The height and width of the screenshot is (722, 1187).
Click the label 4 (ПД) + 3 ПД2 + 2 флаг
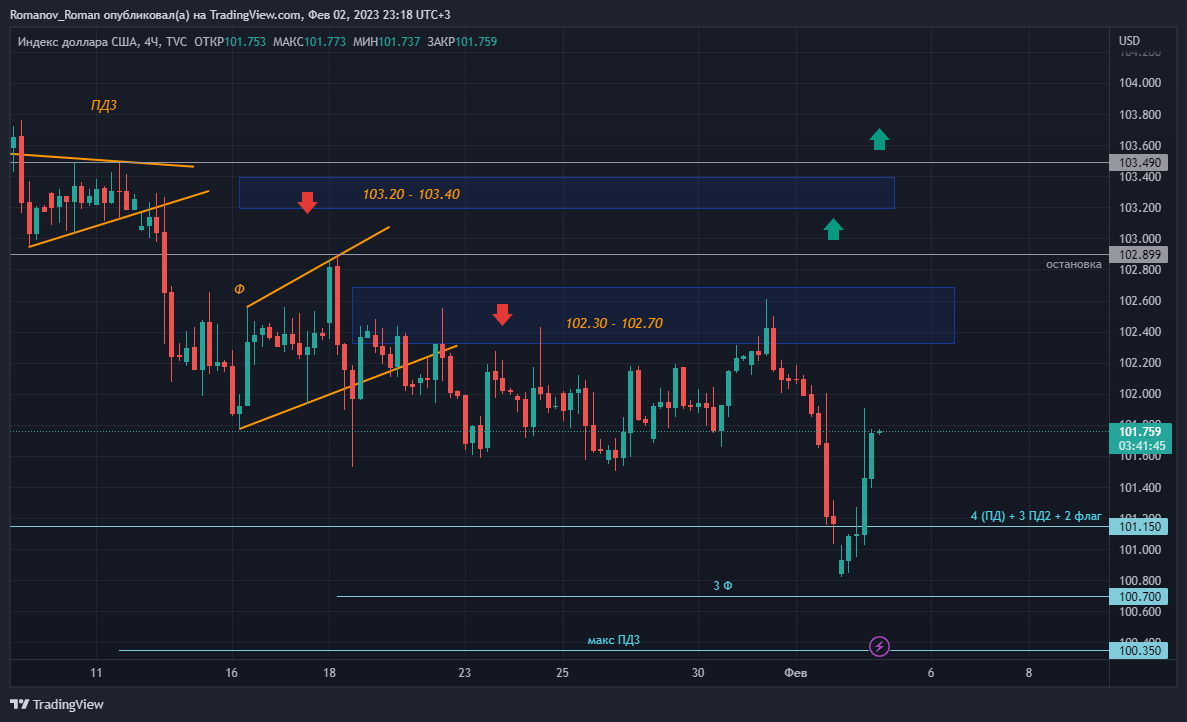tap(1036, 516)
